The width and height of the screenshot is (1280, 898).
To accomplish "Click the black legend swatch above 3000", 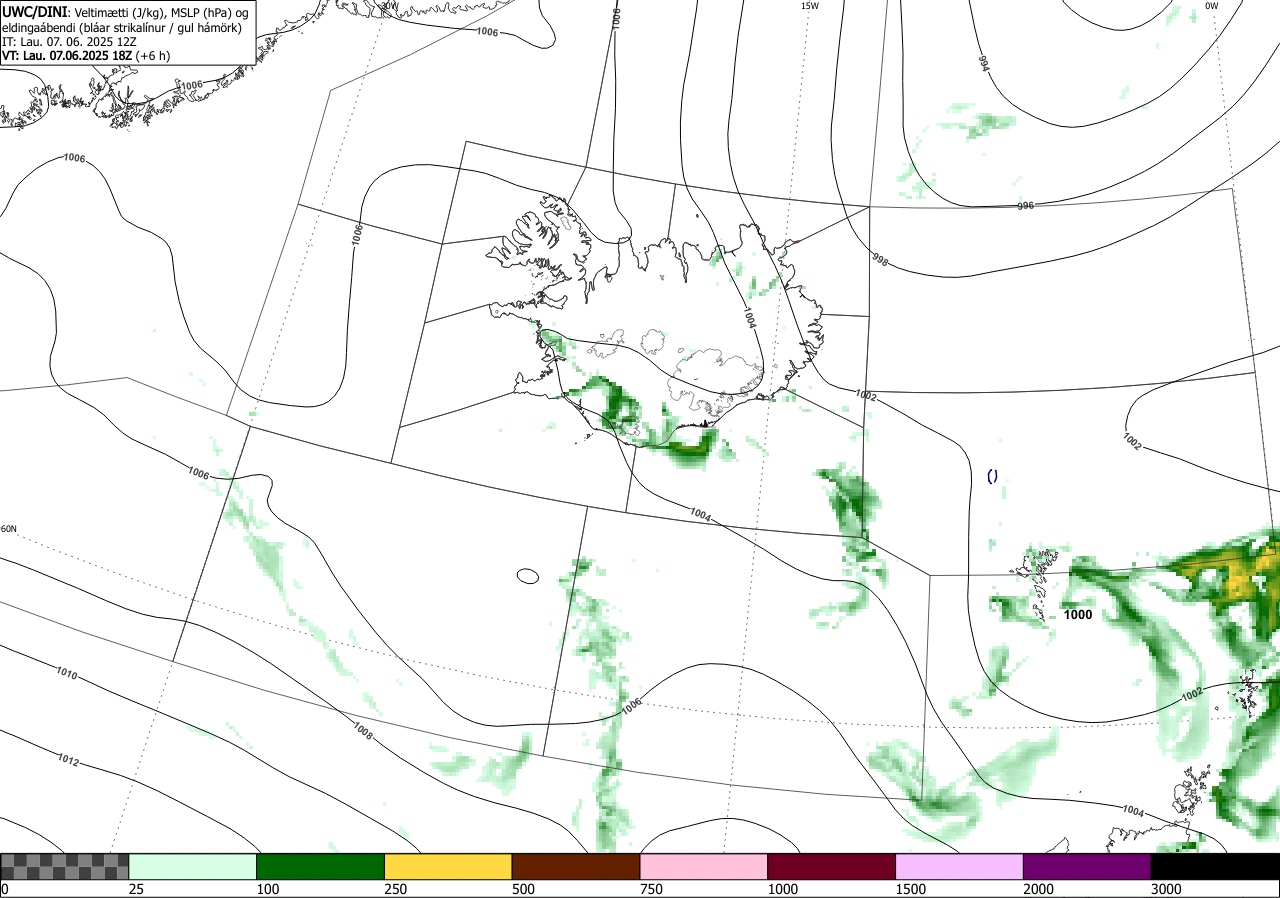I will click(x=1215, y=866).
